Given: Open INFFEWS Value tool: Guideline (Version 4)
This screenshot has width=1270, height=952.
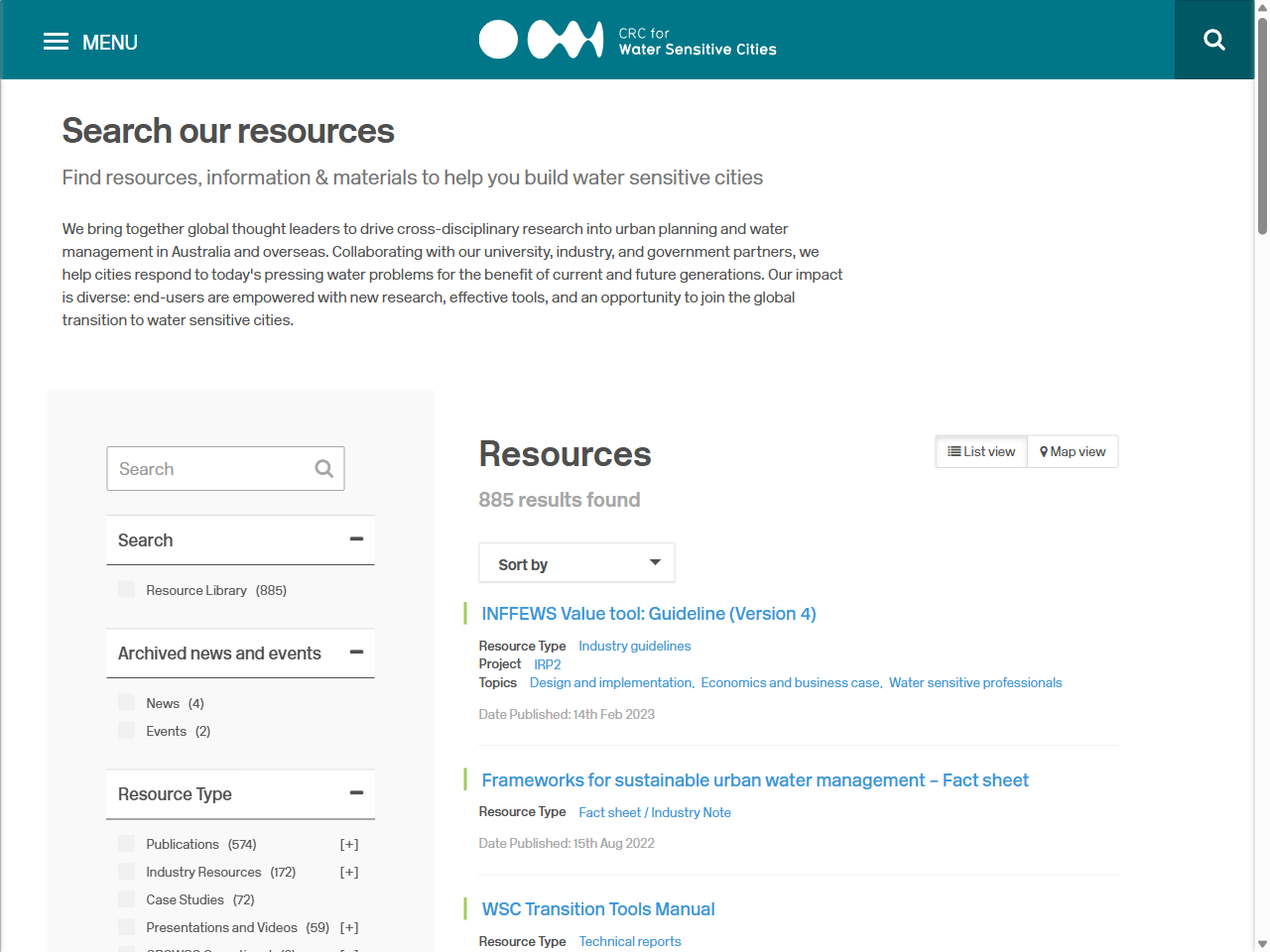Looking at the screenshot, I should 649,614.
